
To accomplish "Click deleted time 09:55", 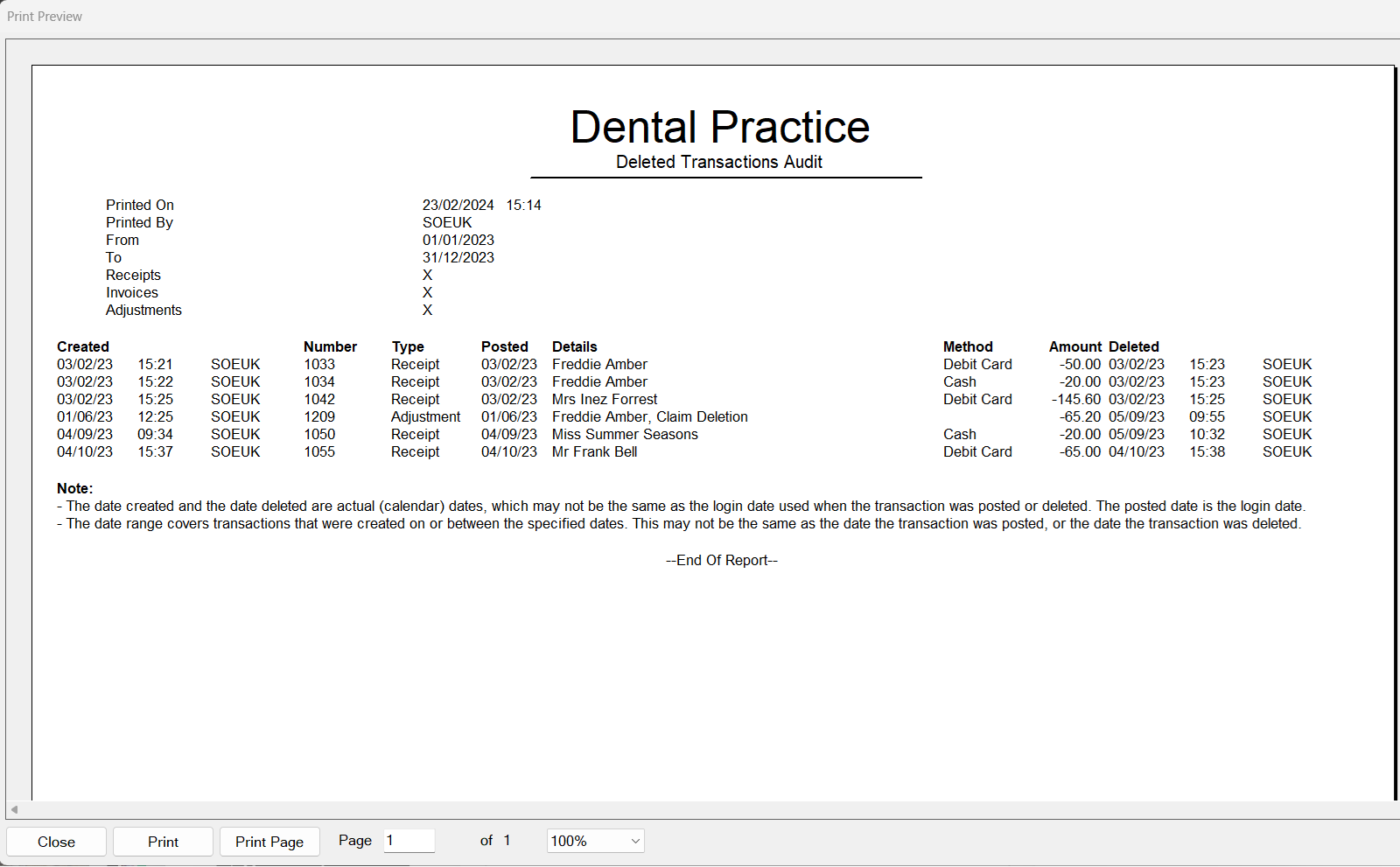I will 1207,416.
